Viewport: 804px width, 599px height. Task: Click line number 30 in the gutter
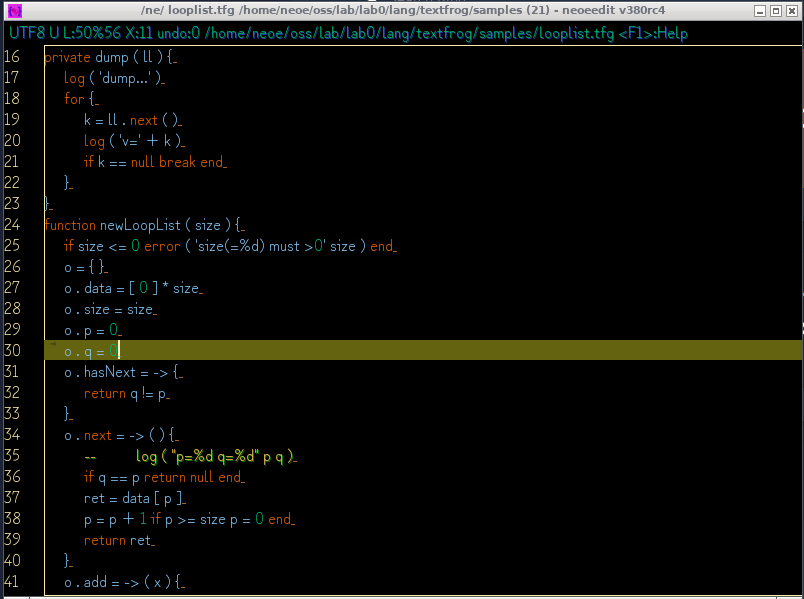pyautogui.click(x=13, y=351)
